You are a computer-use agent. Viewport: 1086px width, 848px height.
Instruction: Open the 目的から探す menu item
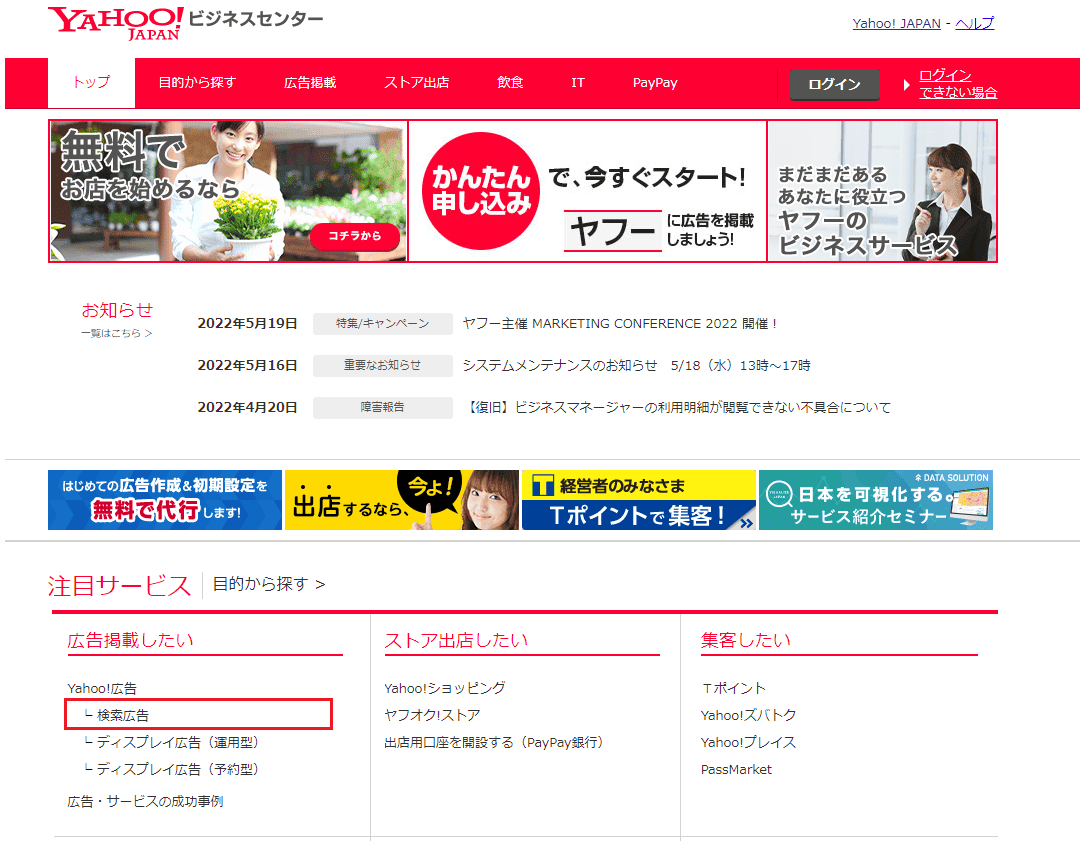197,83
